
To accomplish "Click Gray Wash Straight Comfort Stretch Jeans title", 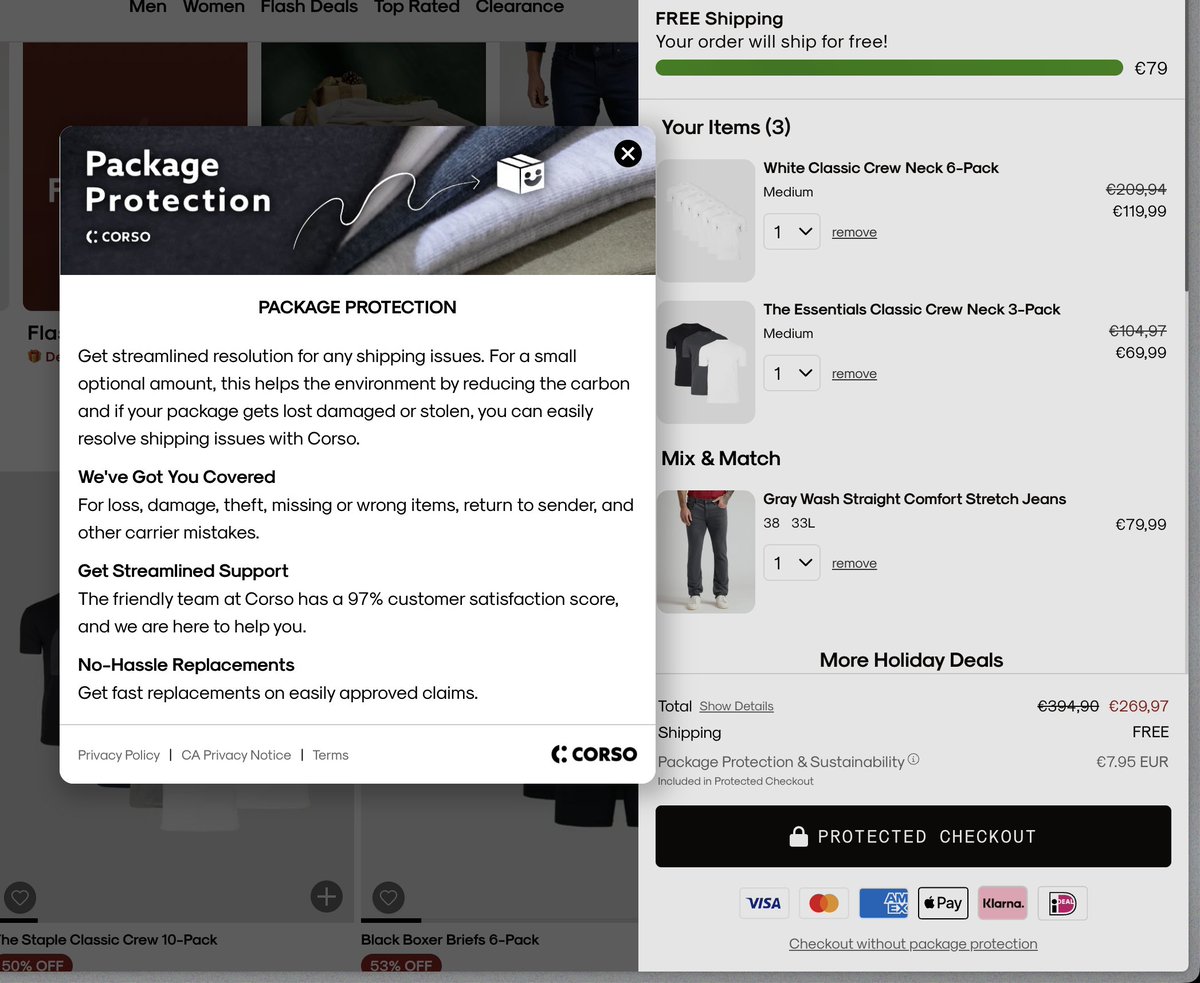I will [915, 499].
